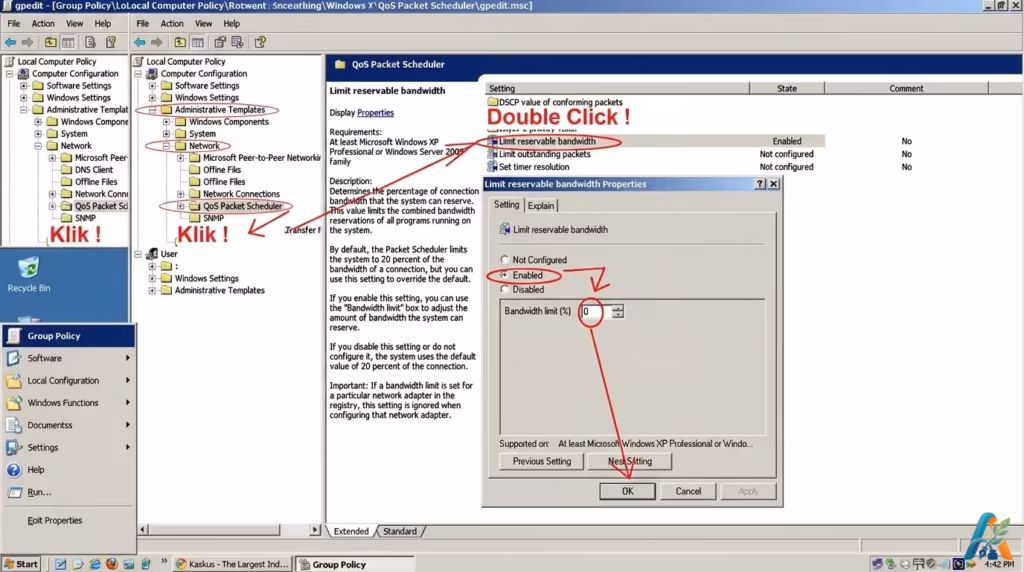This screenshot has height=572, width=1024.
Task: Switch to Kaskus browser task on taskbar
Action: (232, 564)
